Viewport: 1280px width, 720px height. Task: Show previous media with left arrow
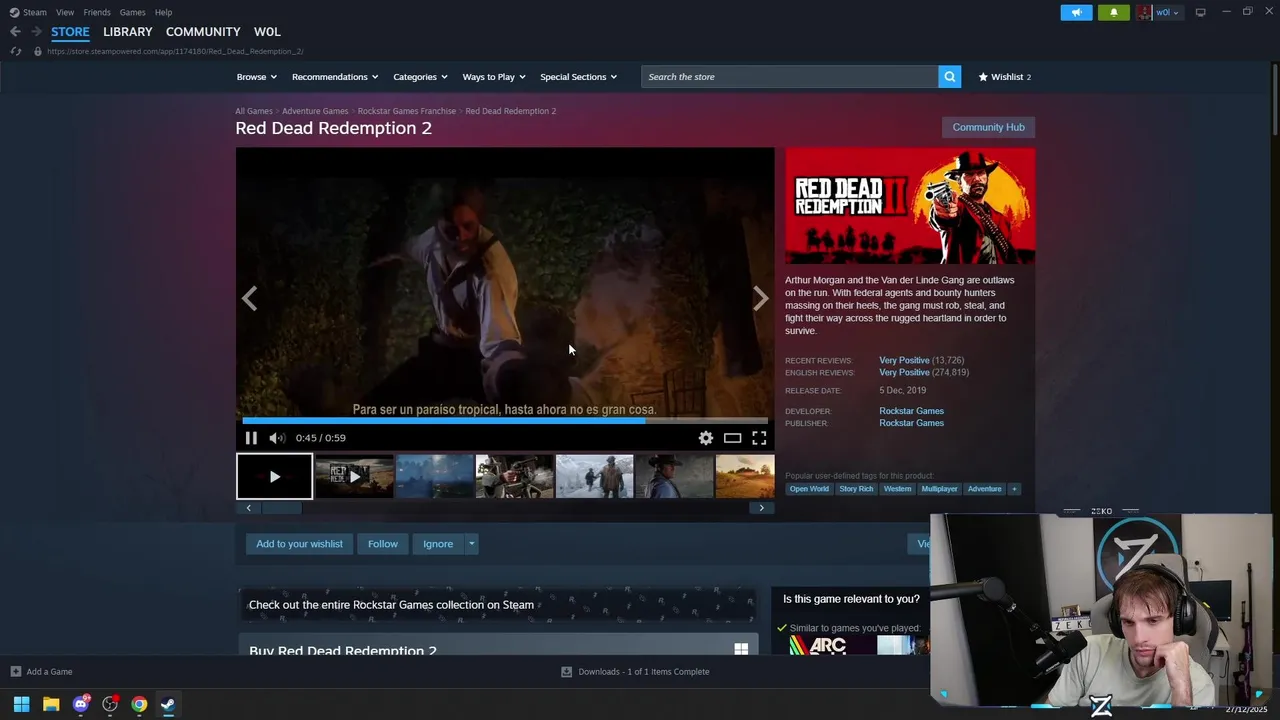249,298
